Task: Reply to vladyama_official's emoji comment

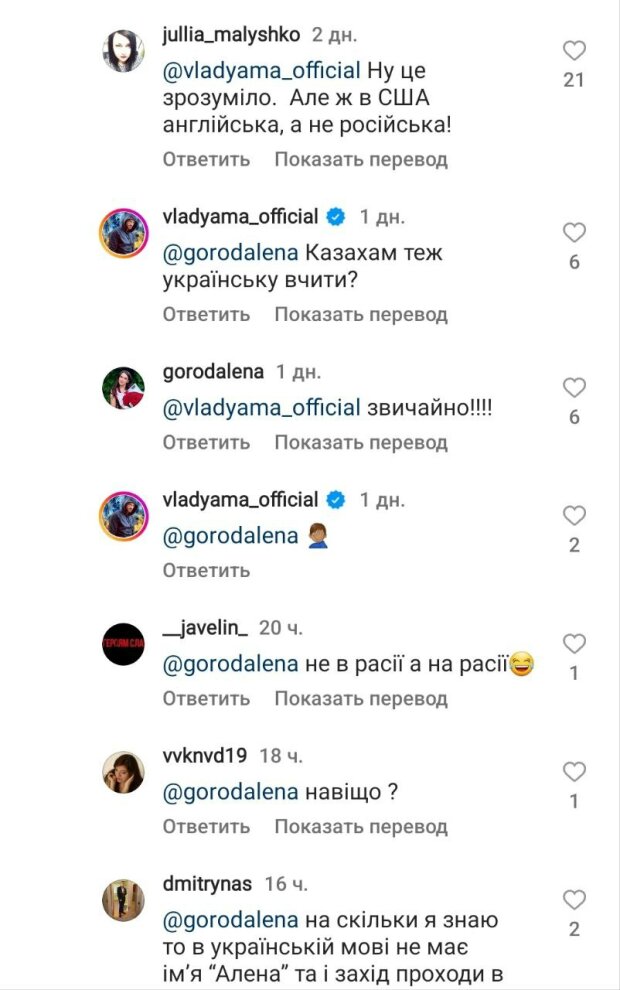Action: (206, 571)
